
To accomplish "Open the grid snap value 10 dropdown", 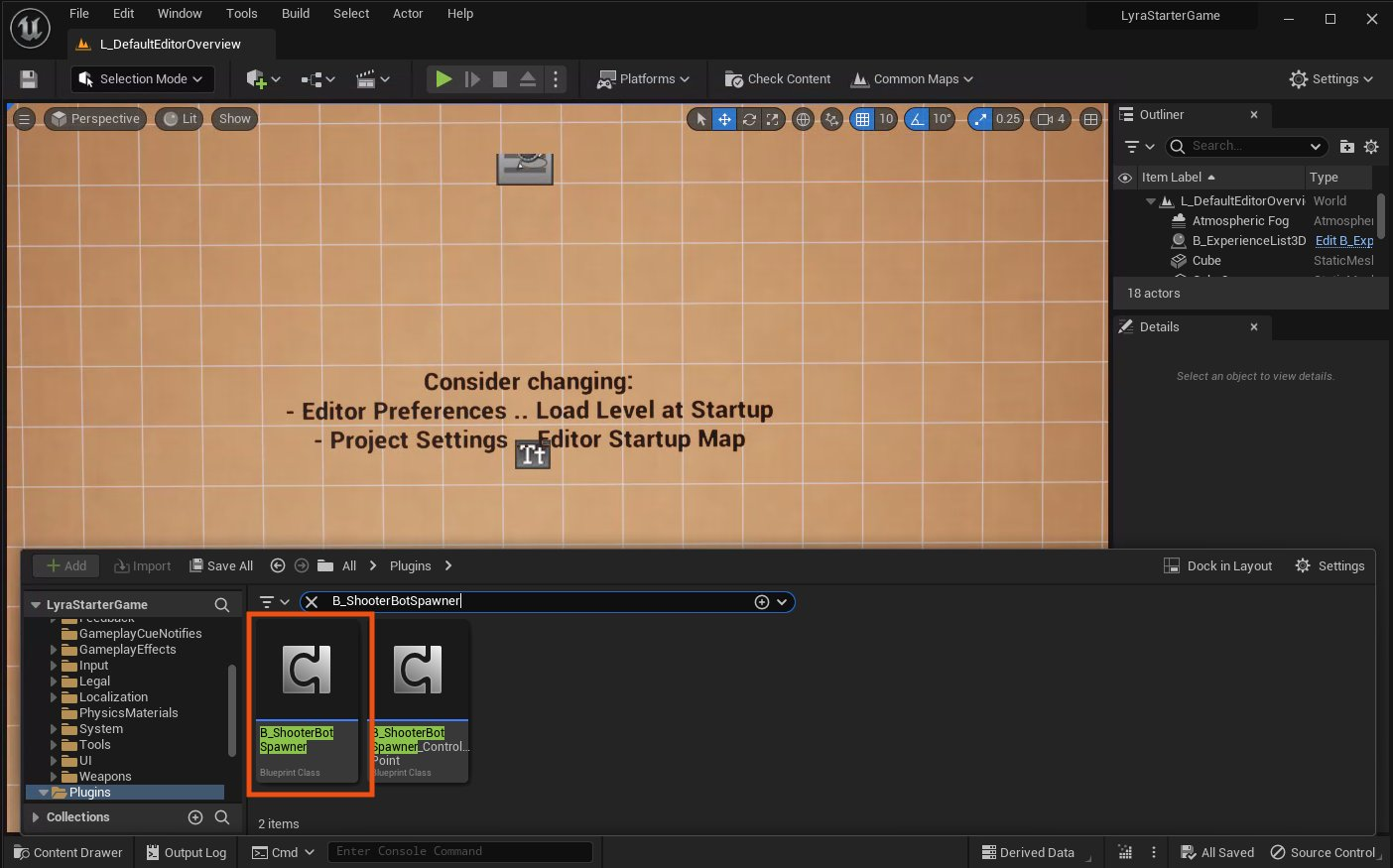I will [x=886, y=119].
